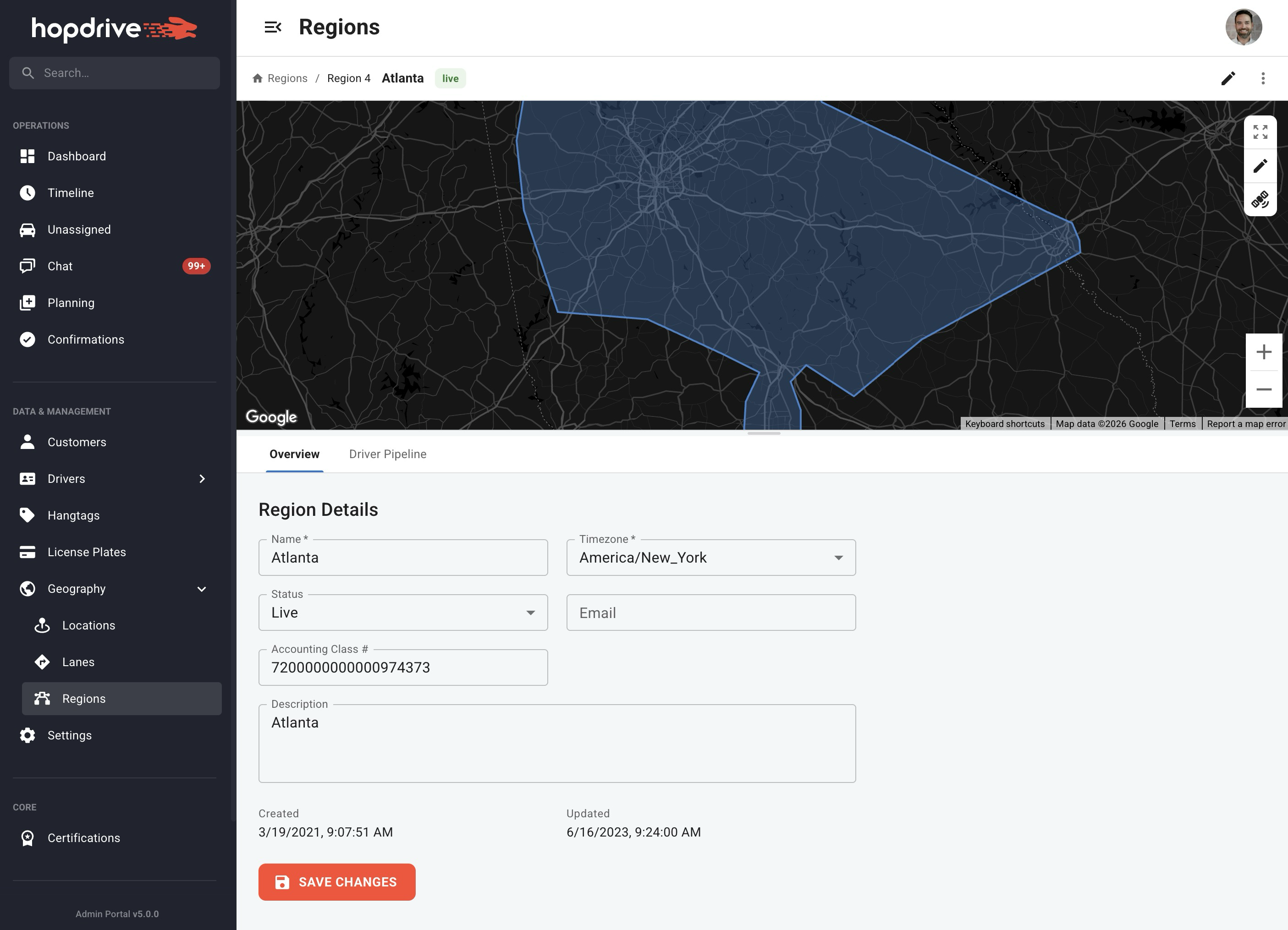
Task: Zoom in on the map
Action: click(x=1264, y=352)
